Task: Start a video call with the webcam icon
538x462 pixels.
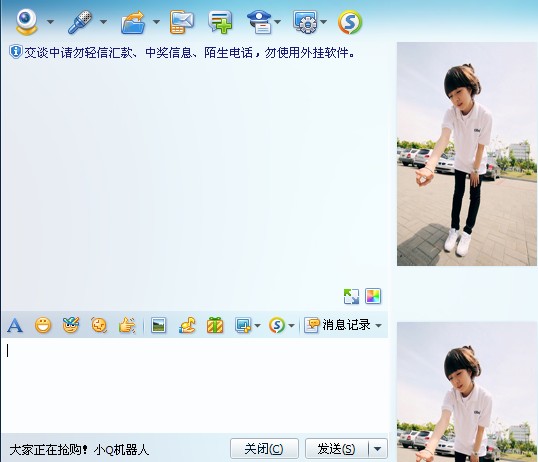Action: pyautogui.click(x=26, y=22)
